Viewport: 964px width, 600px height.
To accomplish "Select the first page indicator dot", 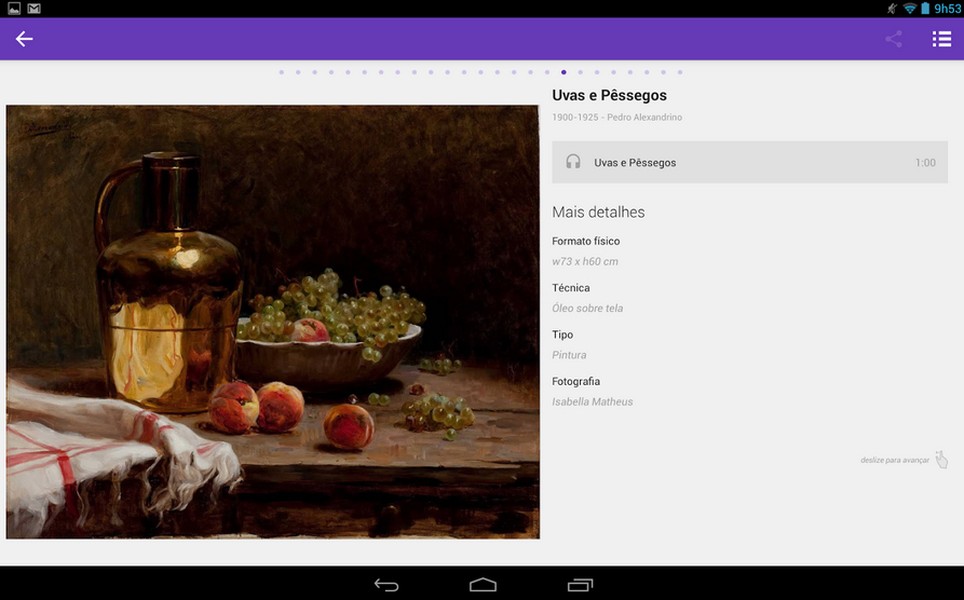I will coord(281,72).
